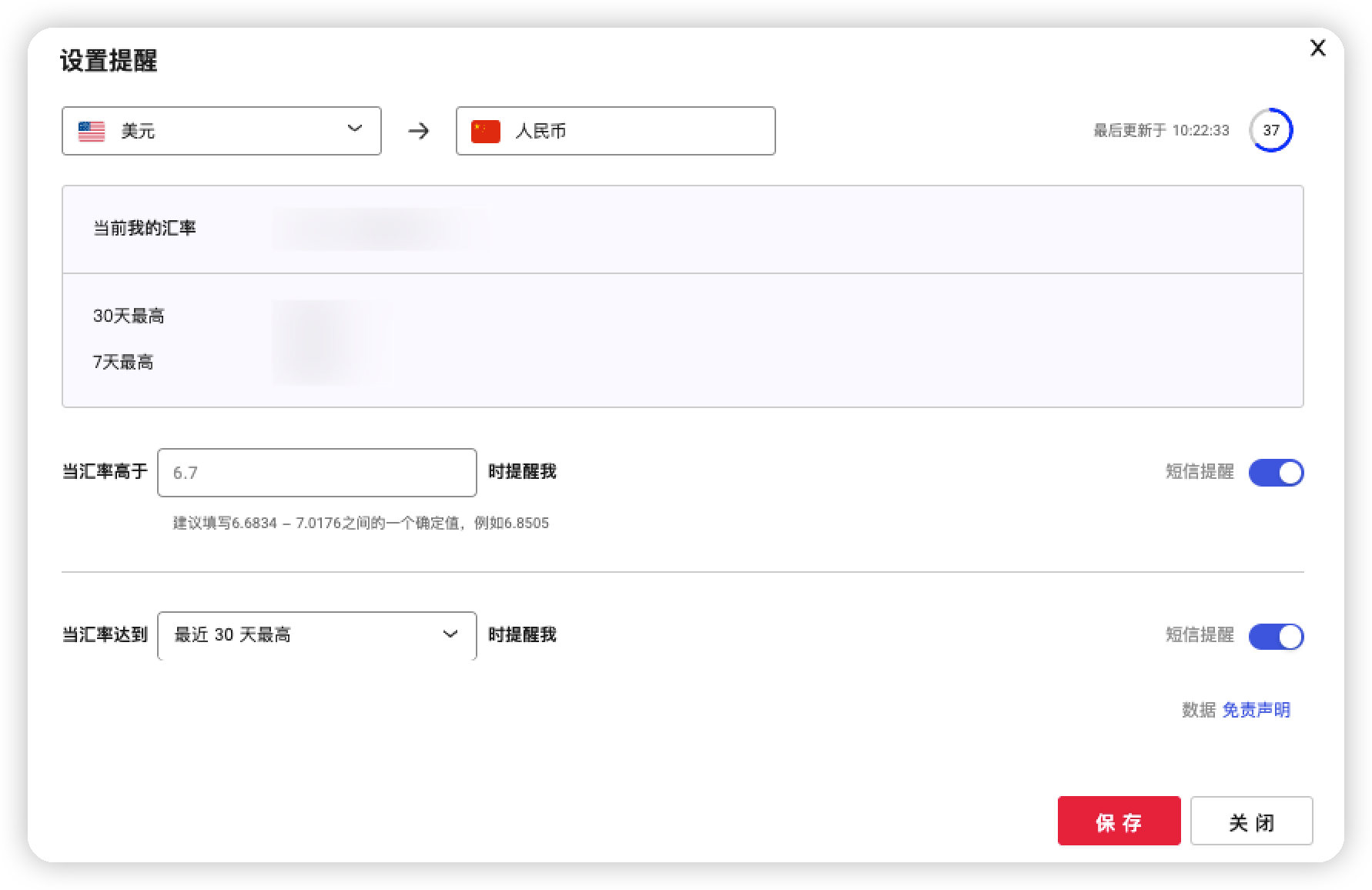The width and height of the screenshot is (1372, 890).
Task: Click the 7天最高 row label
Action: click(x=123, y=362)
